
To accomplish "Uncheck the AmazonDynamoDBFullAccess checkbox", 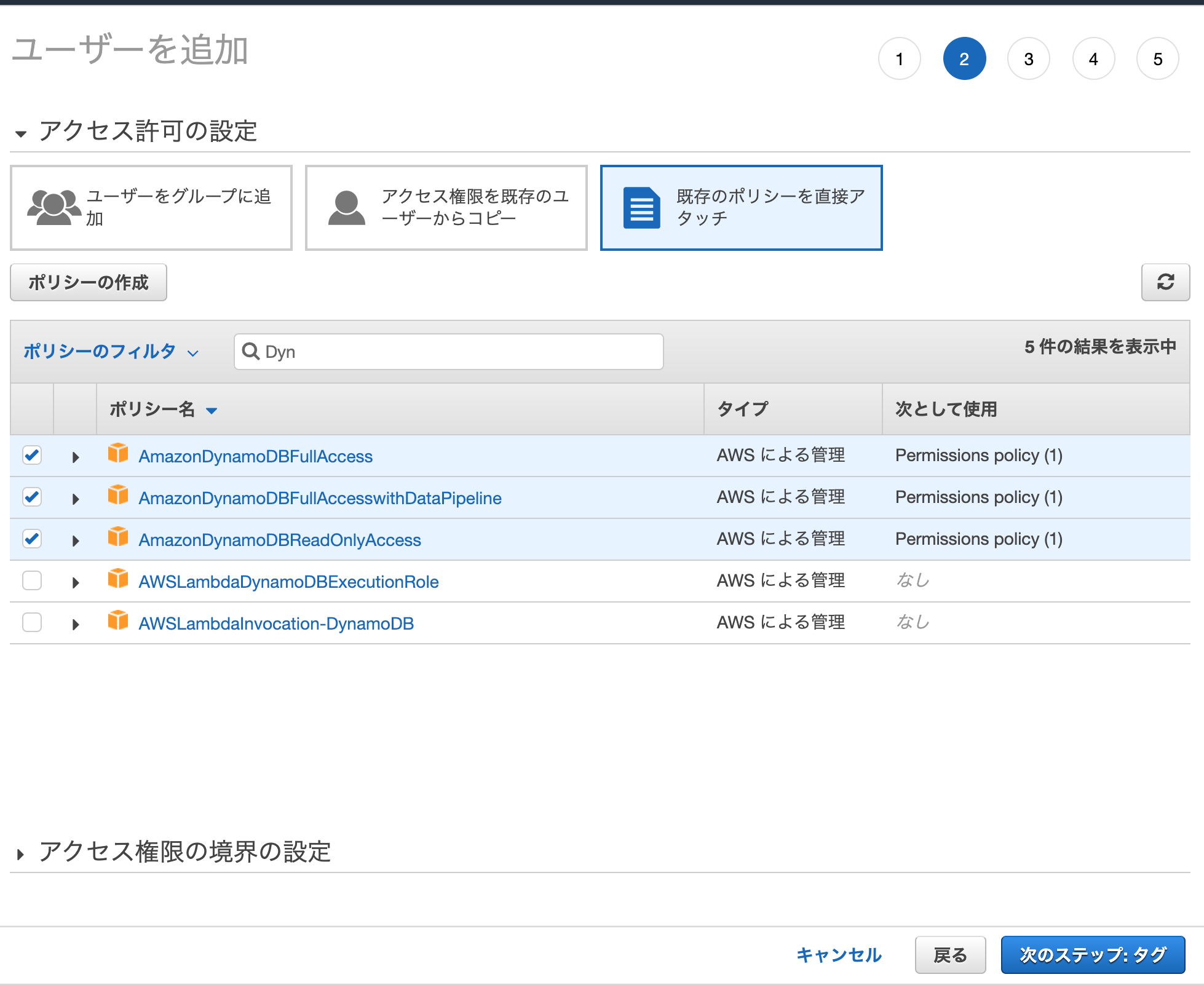I will (x=32, y=456).
